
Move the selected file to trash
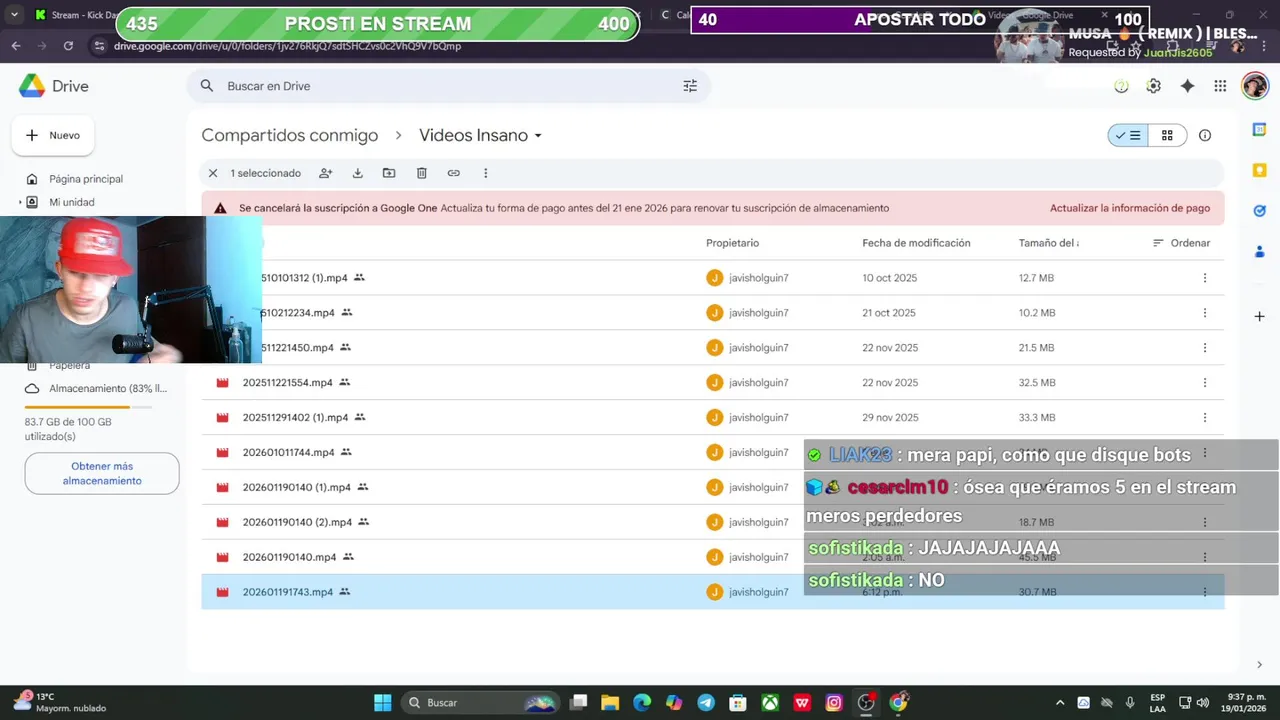click(x=422, y=173)
